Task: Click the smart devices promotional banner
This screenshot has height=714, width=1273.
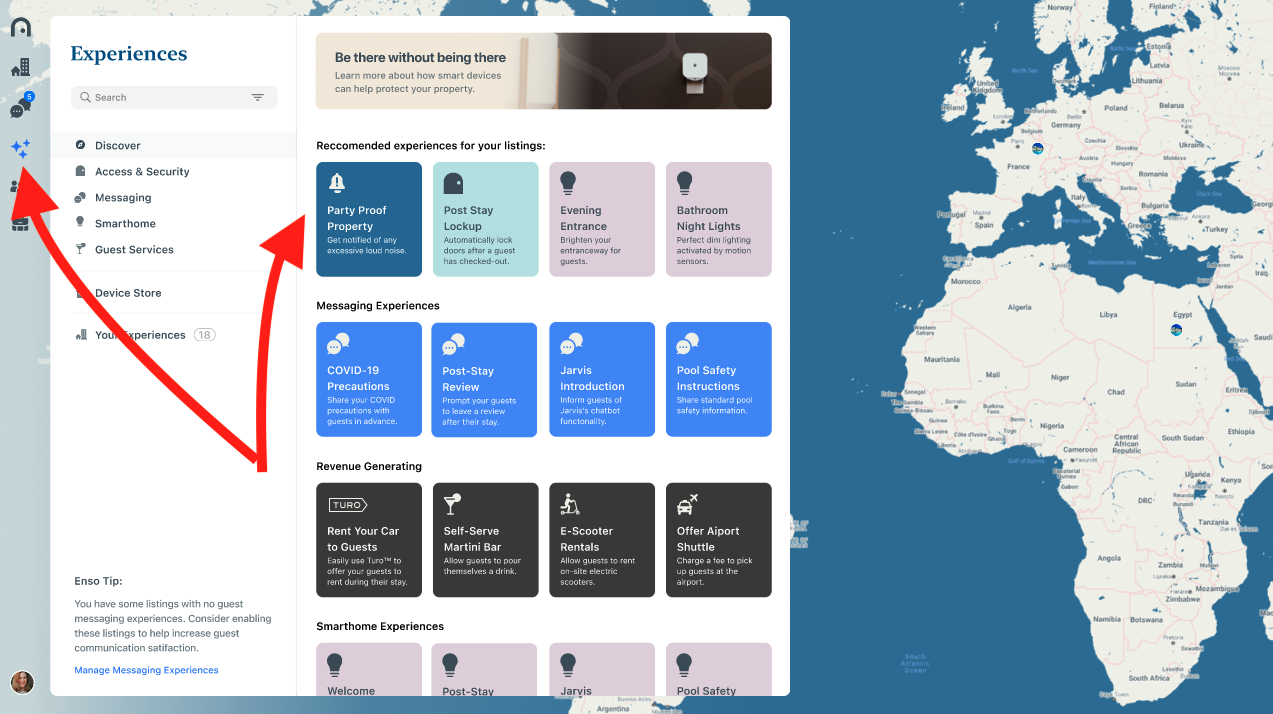Action: pyautogui.click(x=543, y=71)
